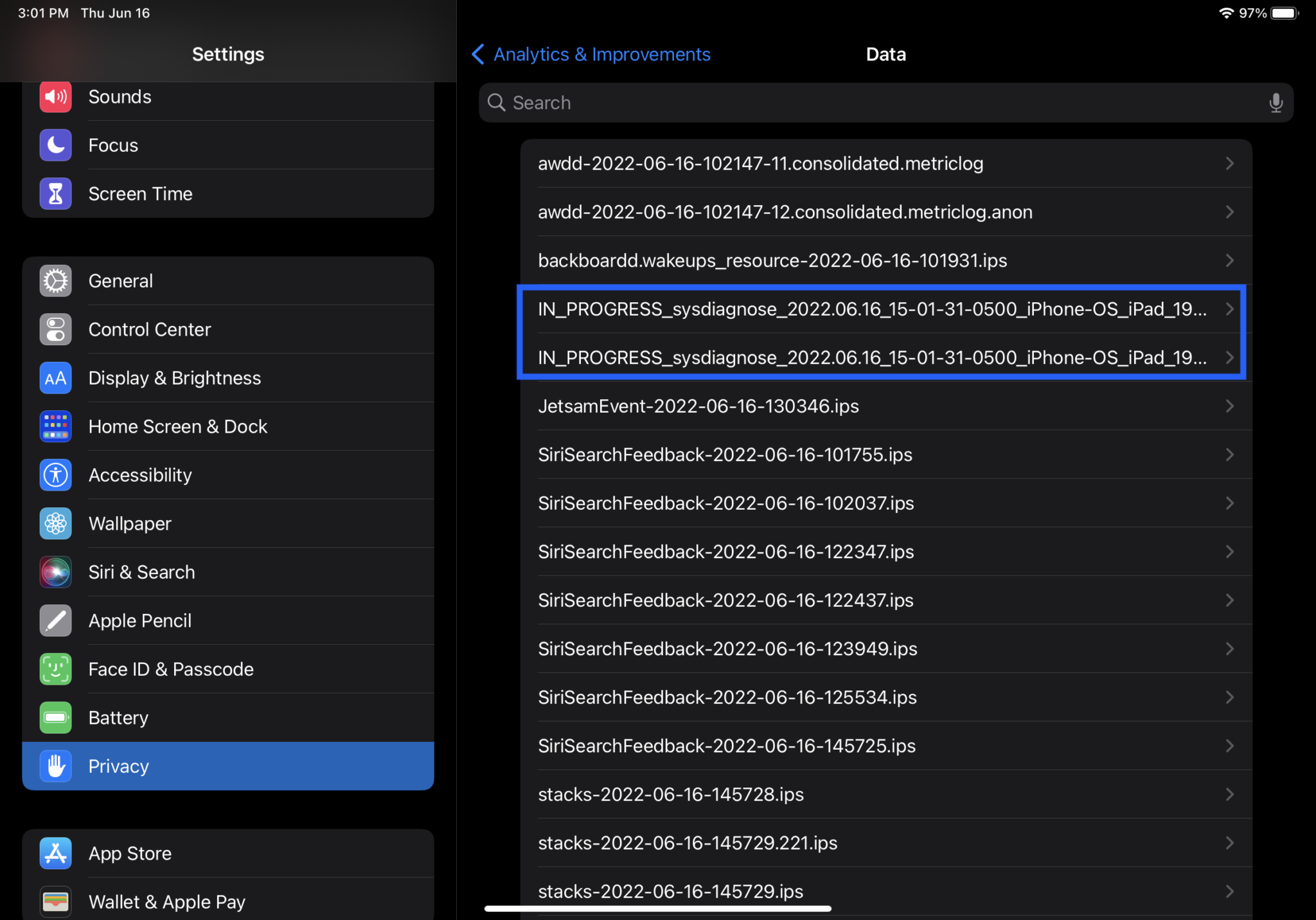
Task: Open Face ID & Passcode settings
Action: (228, 669)
